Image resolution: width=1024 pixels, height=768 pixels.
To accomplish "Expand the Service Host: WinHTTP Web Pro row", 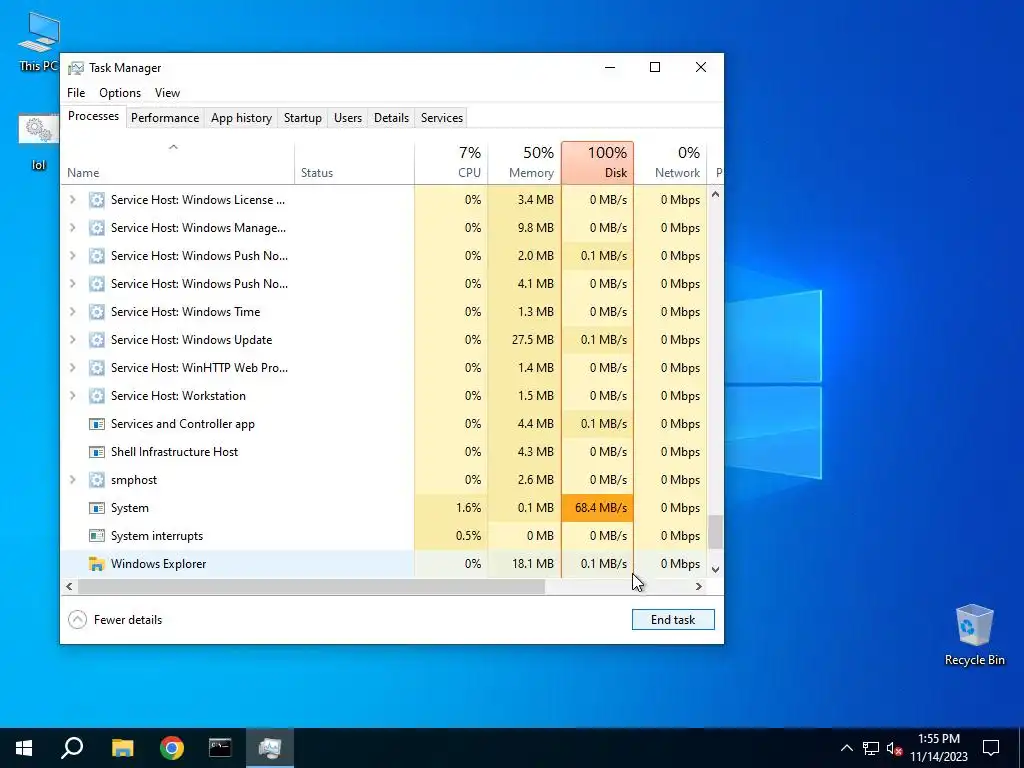I will (x=72, y=368).
